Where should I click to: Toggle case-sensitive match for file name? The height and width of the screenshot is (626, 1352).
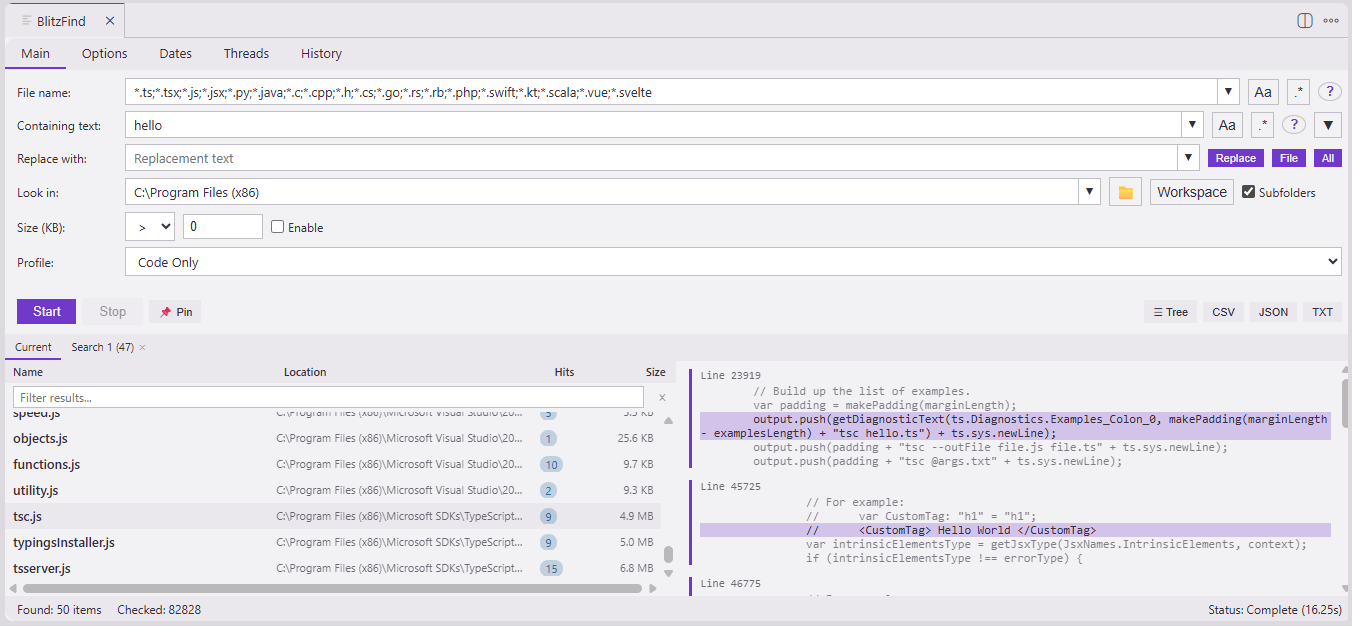[x=1262, y=91]
